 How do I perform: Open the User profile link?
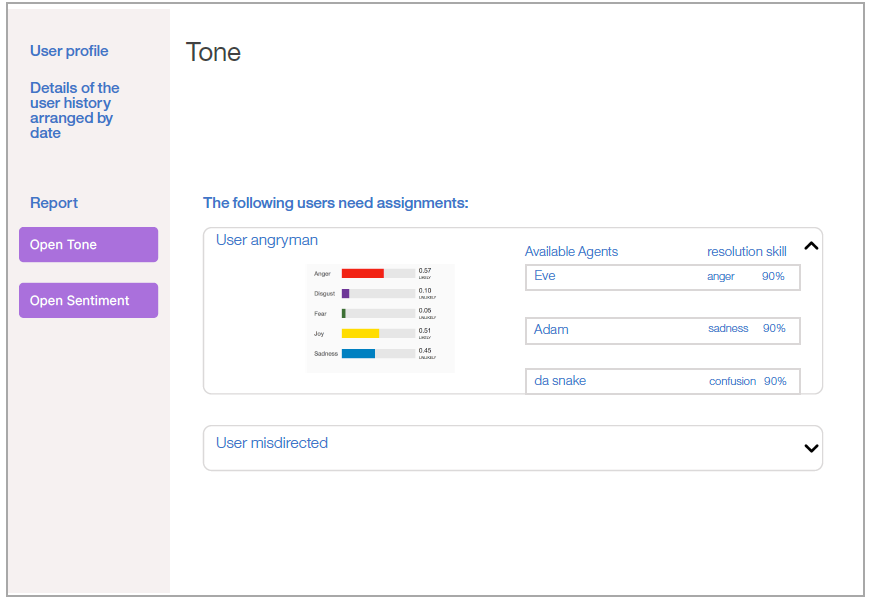tap(69, 51)
